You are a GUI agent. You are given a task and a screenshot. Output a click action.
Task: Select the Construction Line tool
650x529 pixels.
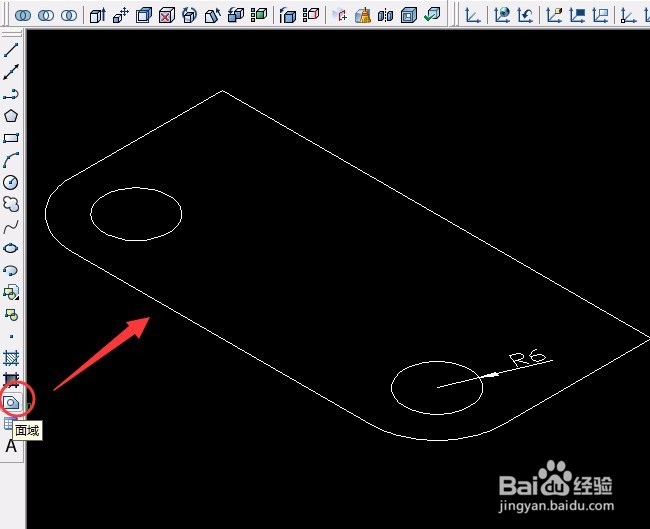[x=11, y=72]
